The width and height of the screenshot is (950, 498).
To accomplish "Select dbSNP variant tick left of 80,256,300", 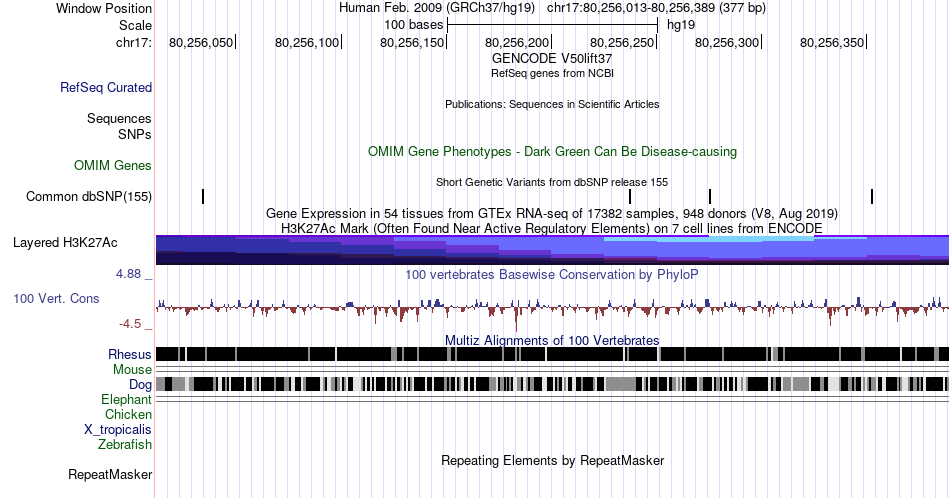I will point(709,196).
